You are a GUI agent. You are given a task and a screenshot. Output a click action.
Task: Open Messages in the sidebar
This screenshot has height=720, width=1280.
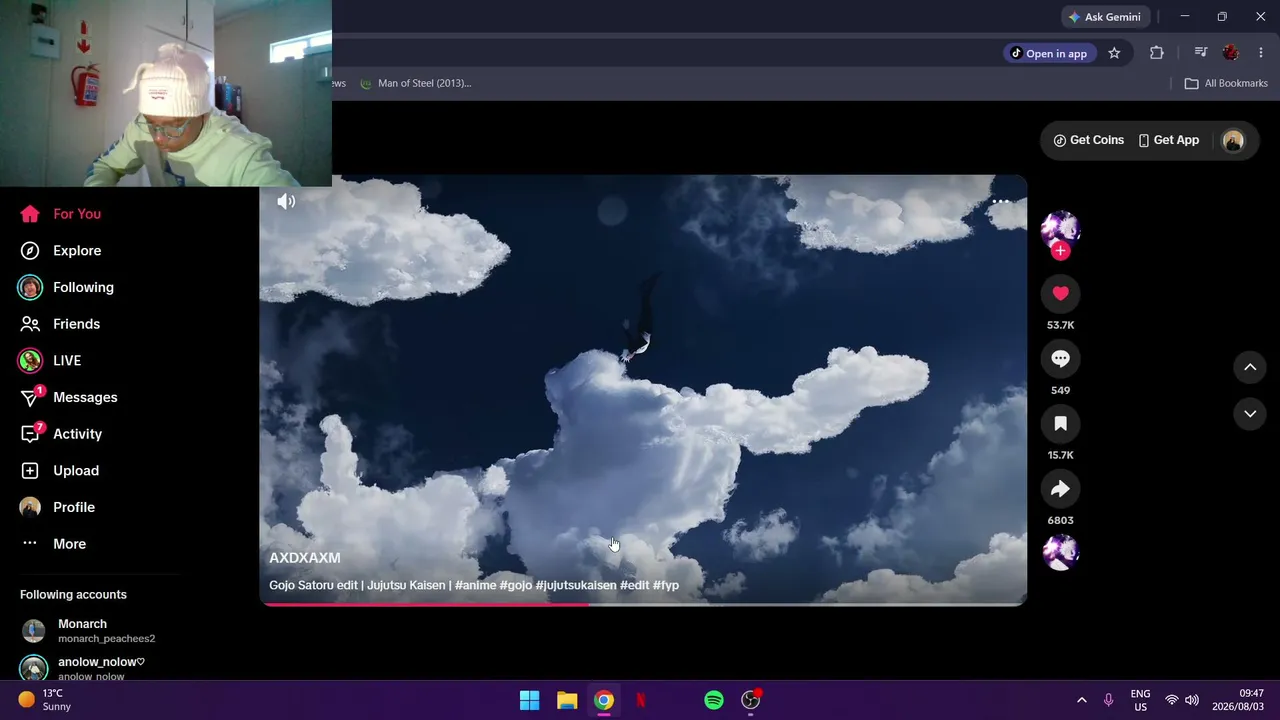68,397
